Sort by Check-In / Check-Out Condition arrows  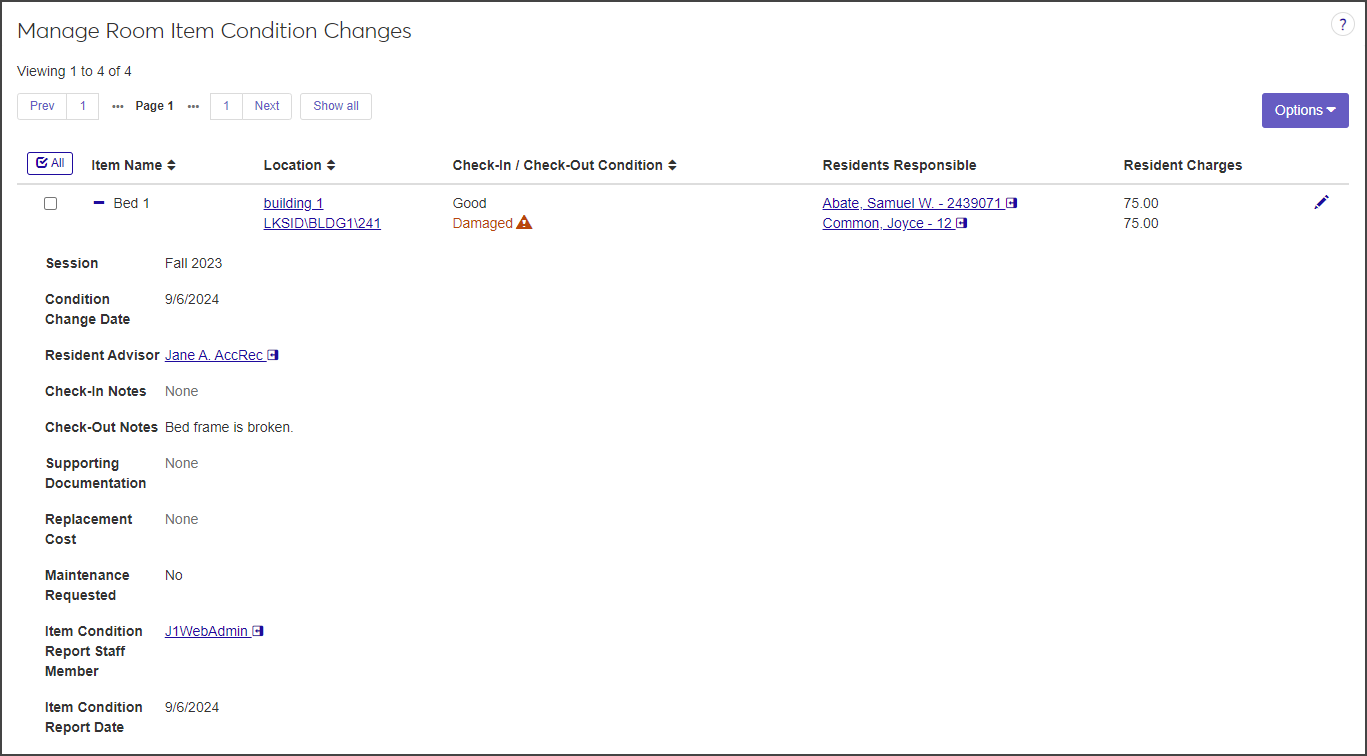[672, 165]
